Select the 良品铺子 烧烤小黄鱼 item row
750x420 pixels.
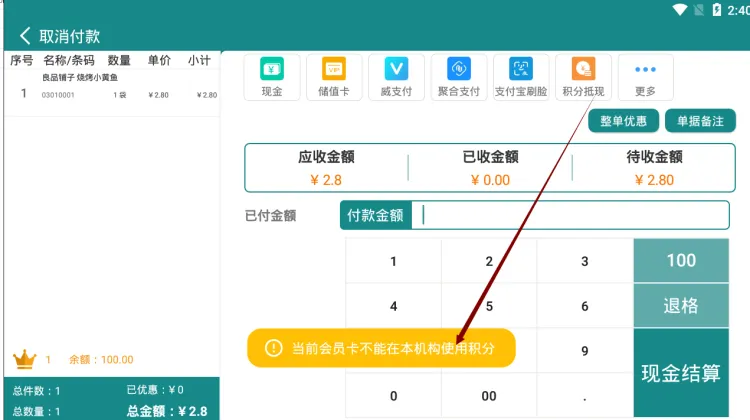click(x=110, y=87)
